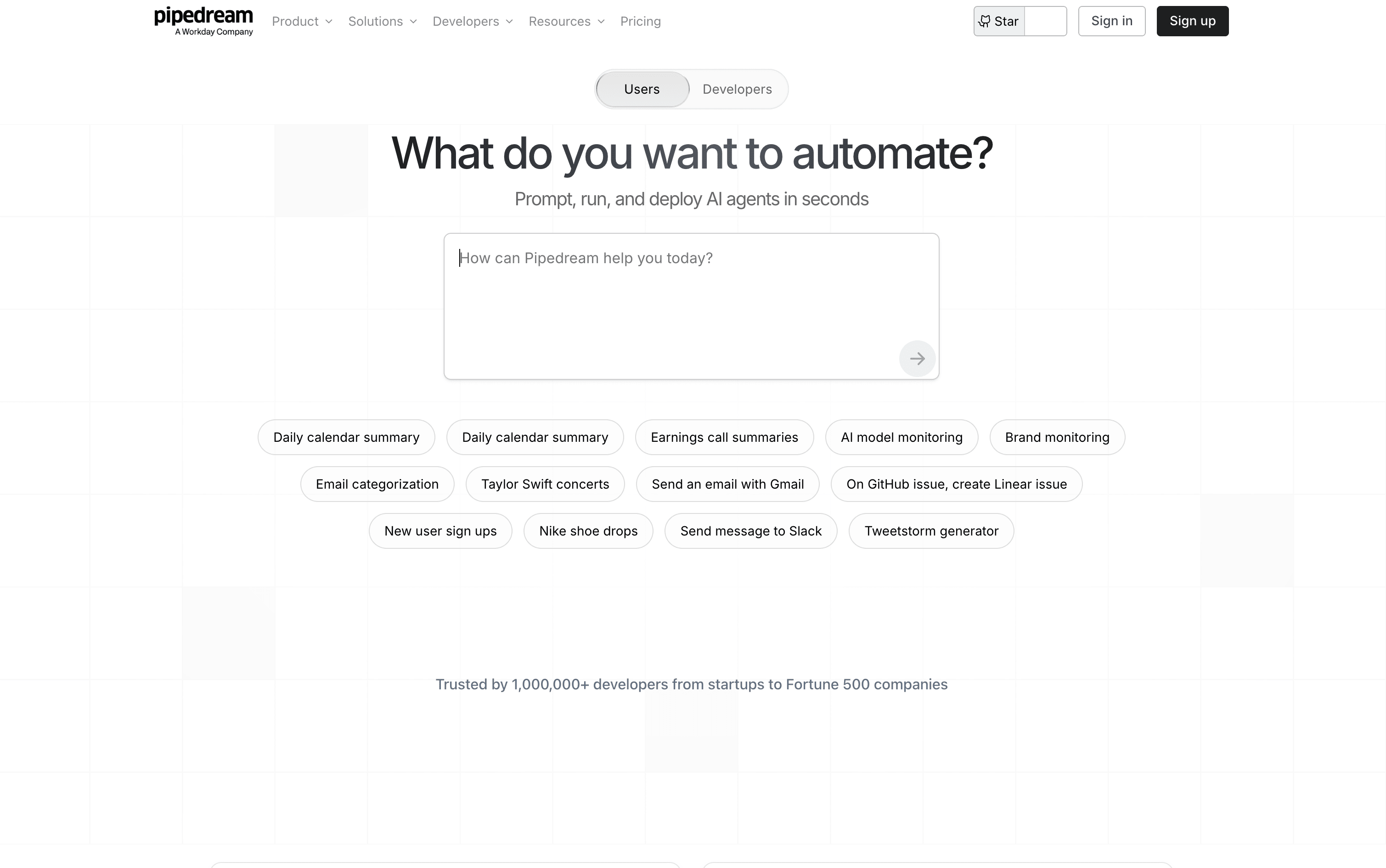1386x868 pixels.
Task: Choose the New user sign ups suggestion
Action: (x=441, y=531)
